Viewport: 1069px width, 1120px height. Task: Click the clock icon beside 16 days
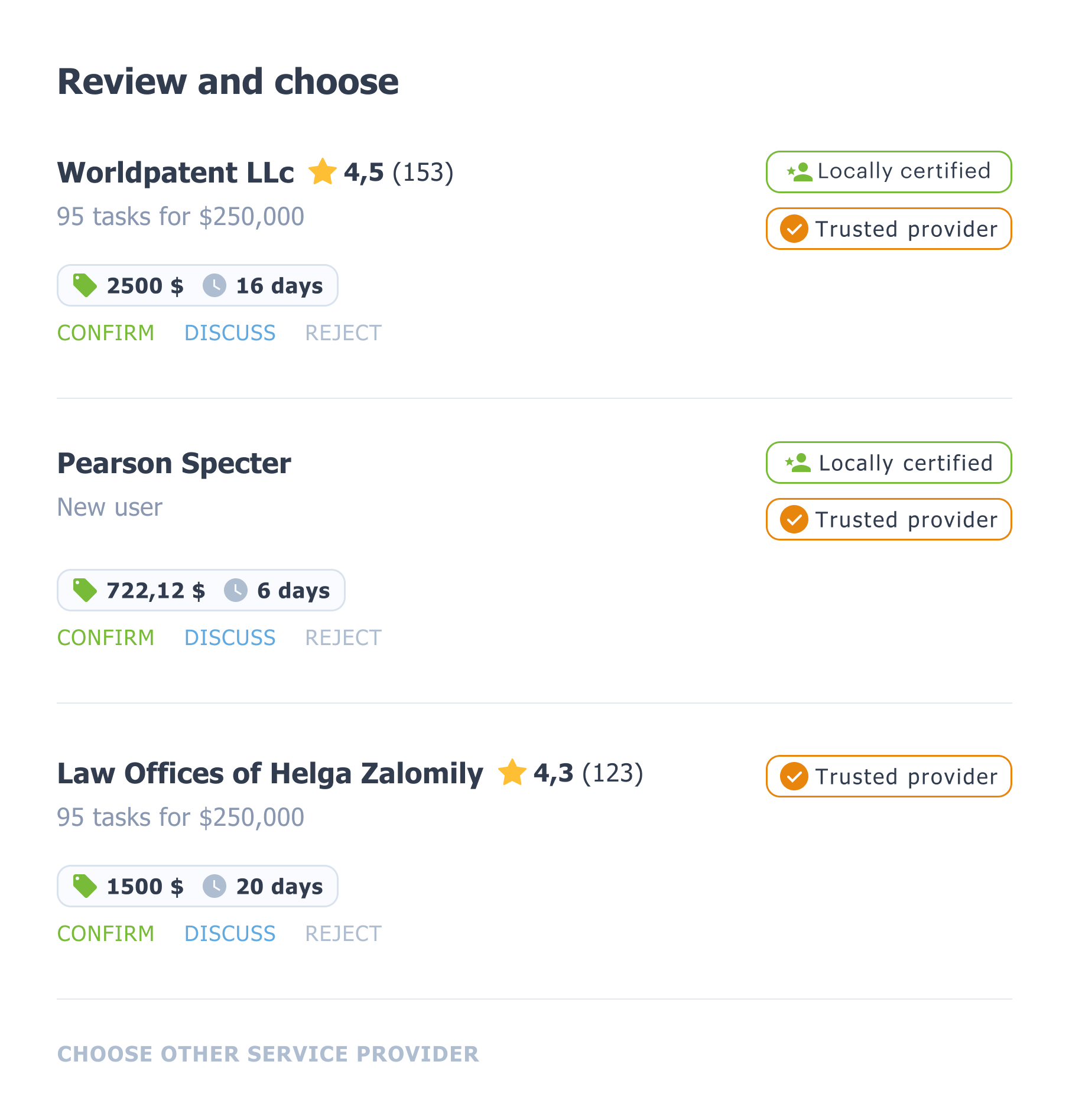click(x=215, y=285)
